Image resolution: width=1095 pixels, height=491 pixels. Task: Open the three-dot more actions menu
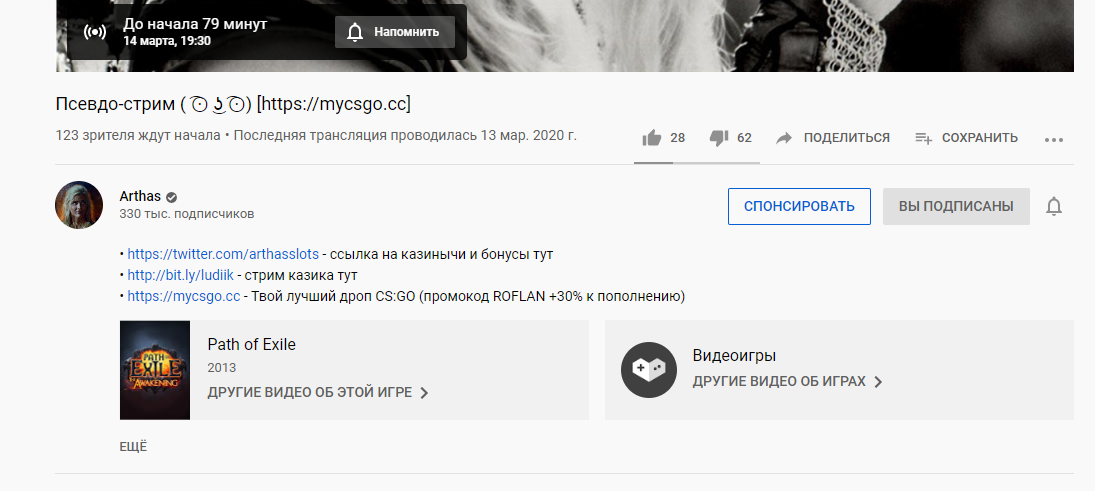point(1053,139)
